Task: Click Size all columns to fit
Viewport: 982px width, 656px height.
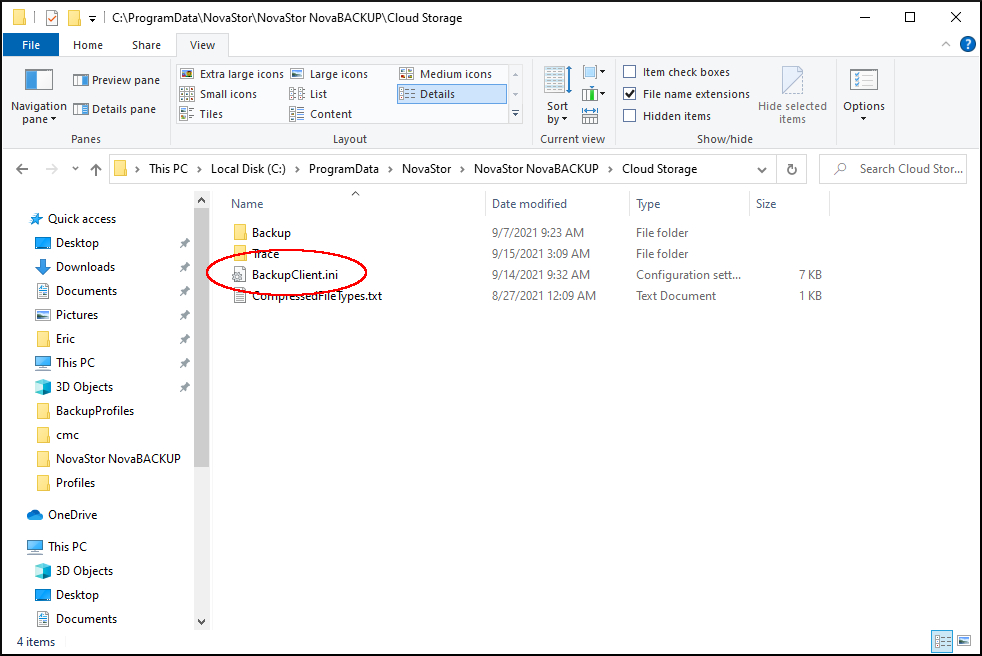Action: (590, 116)
